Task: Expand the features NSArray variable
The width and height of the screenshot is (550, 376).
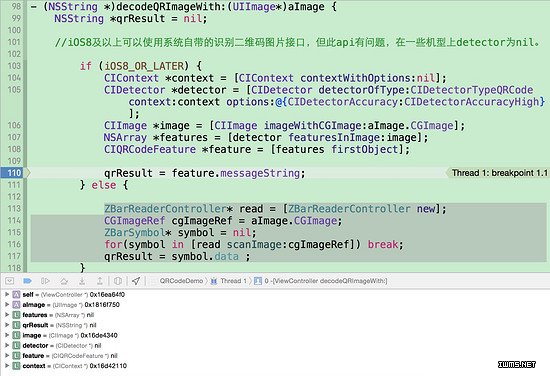Action: point(7,315)
